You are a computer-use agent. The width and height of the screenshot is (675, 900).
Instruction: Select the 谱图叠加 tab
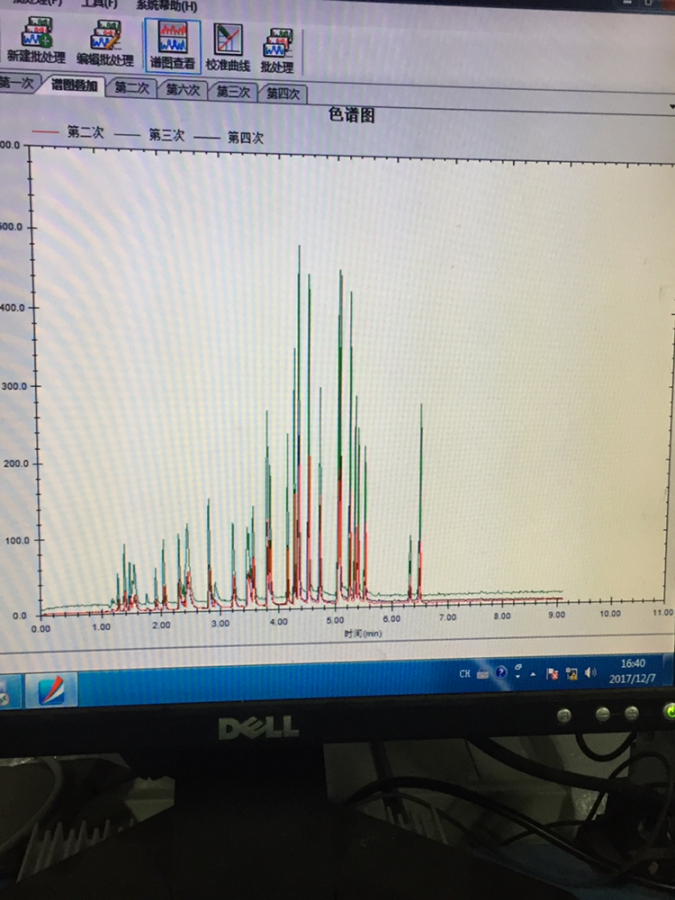tap(74, 85)
